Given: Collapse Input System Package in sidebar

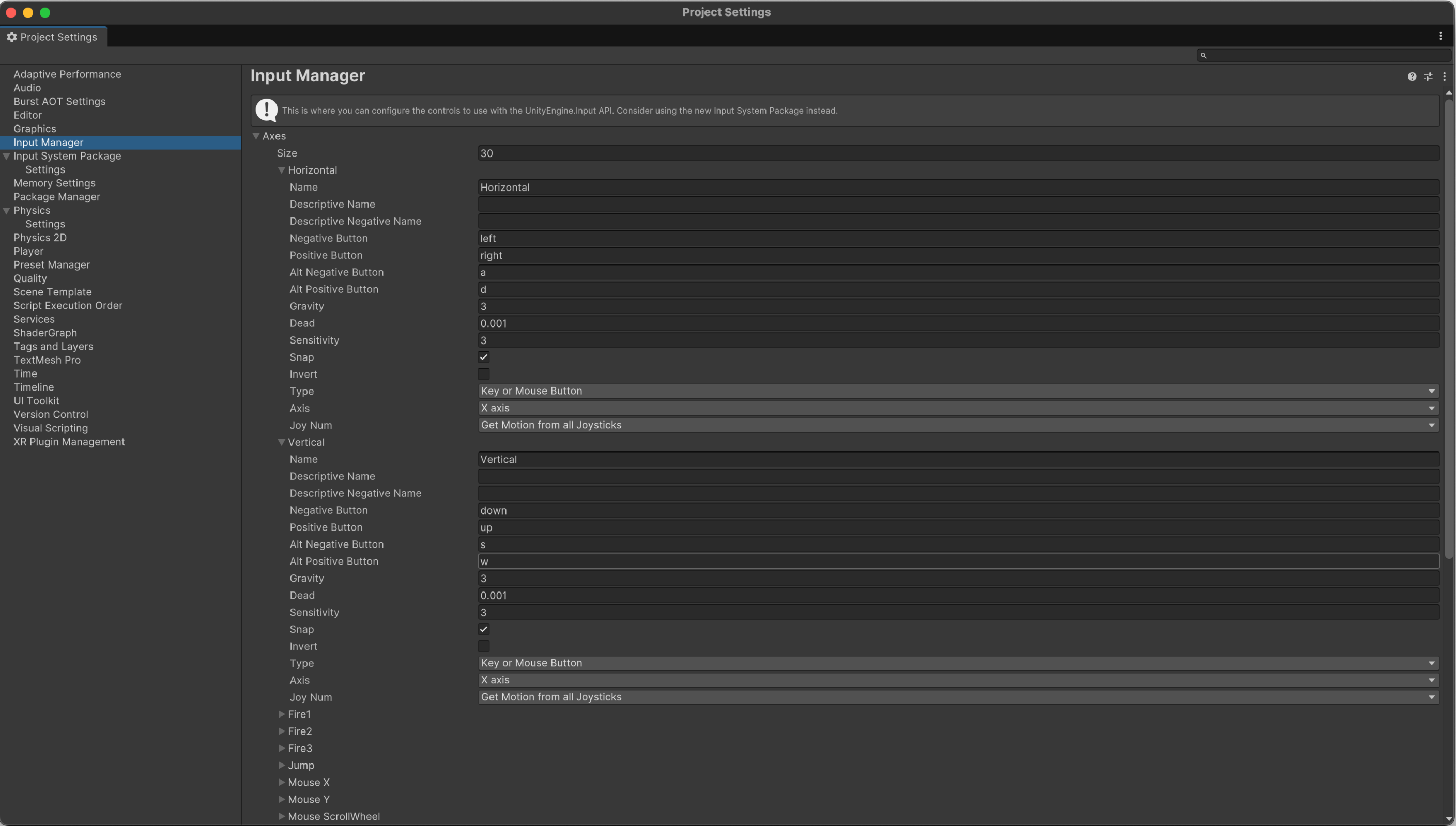Looking at the screenshot, I should (6, 156).
